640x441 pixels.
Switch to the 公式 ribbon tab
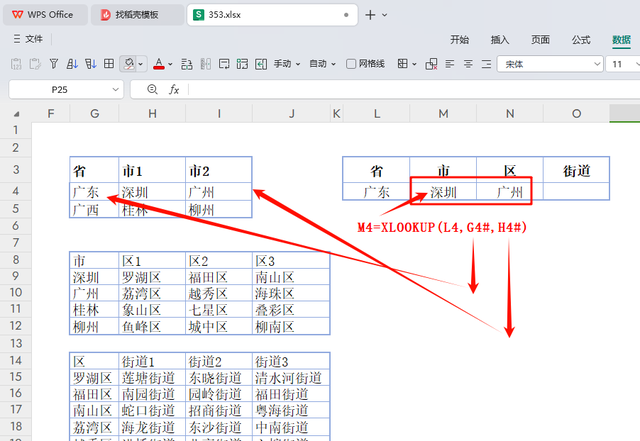click(x=581, y=40)
